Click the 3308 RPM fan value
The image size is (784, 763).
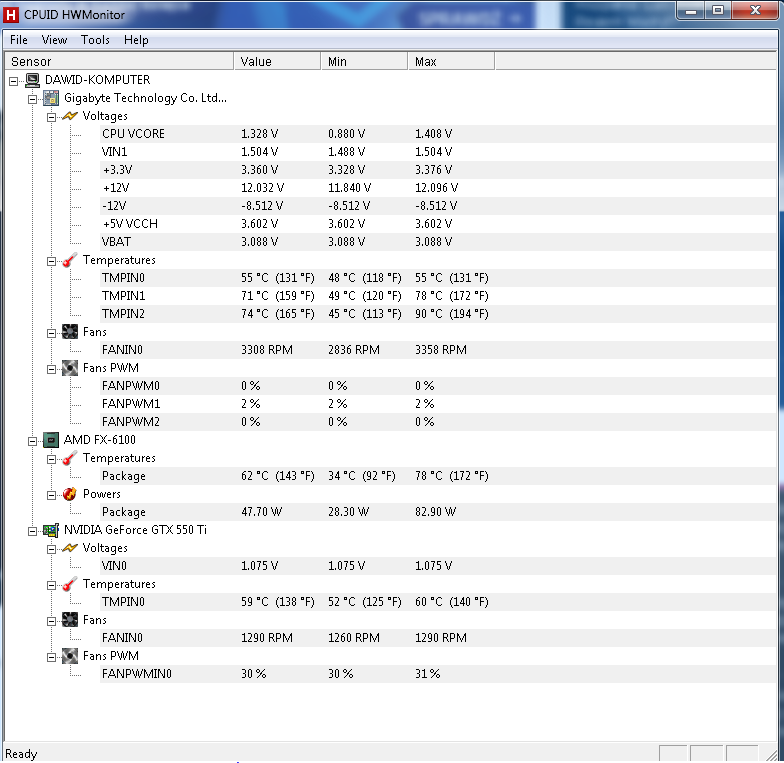coord(267,350)
